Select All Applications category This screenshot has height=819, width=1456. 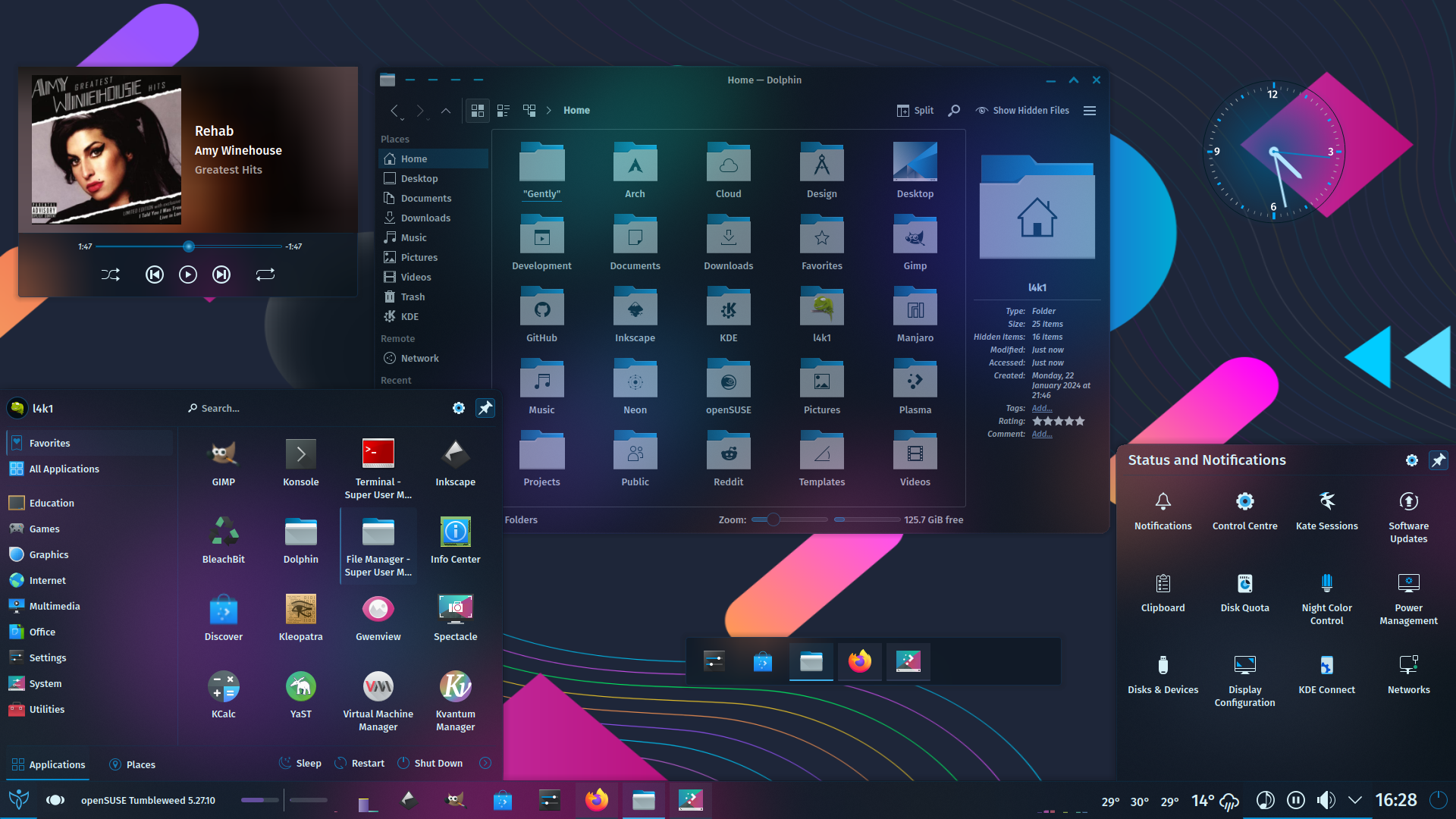[x=89, y=469]
